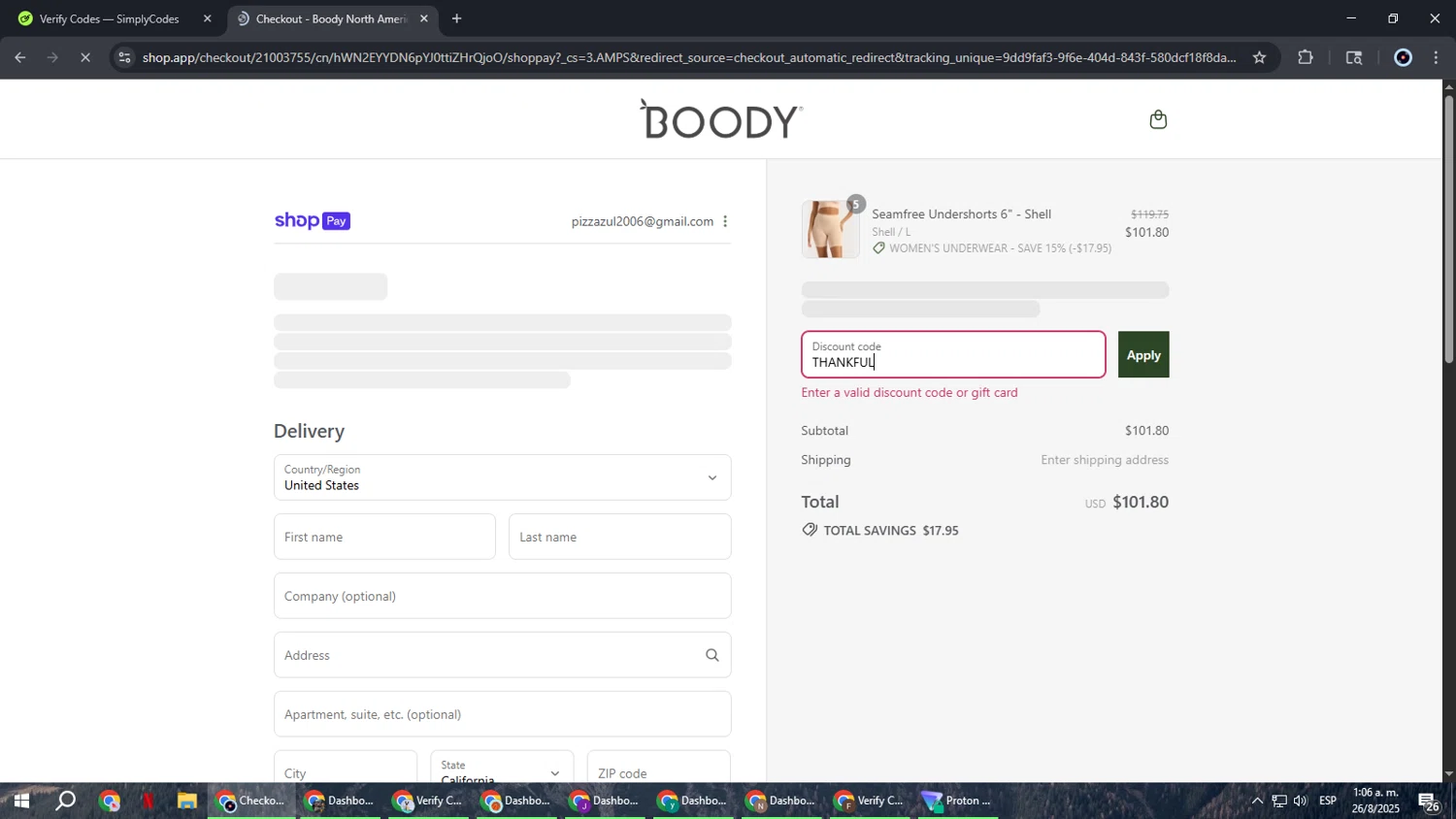This screenshot has height=819, width=1456.
Task: Click the BOODY store logo
Action: pyautogui.click(x=721, y=119)
